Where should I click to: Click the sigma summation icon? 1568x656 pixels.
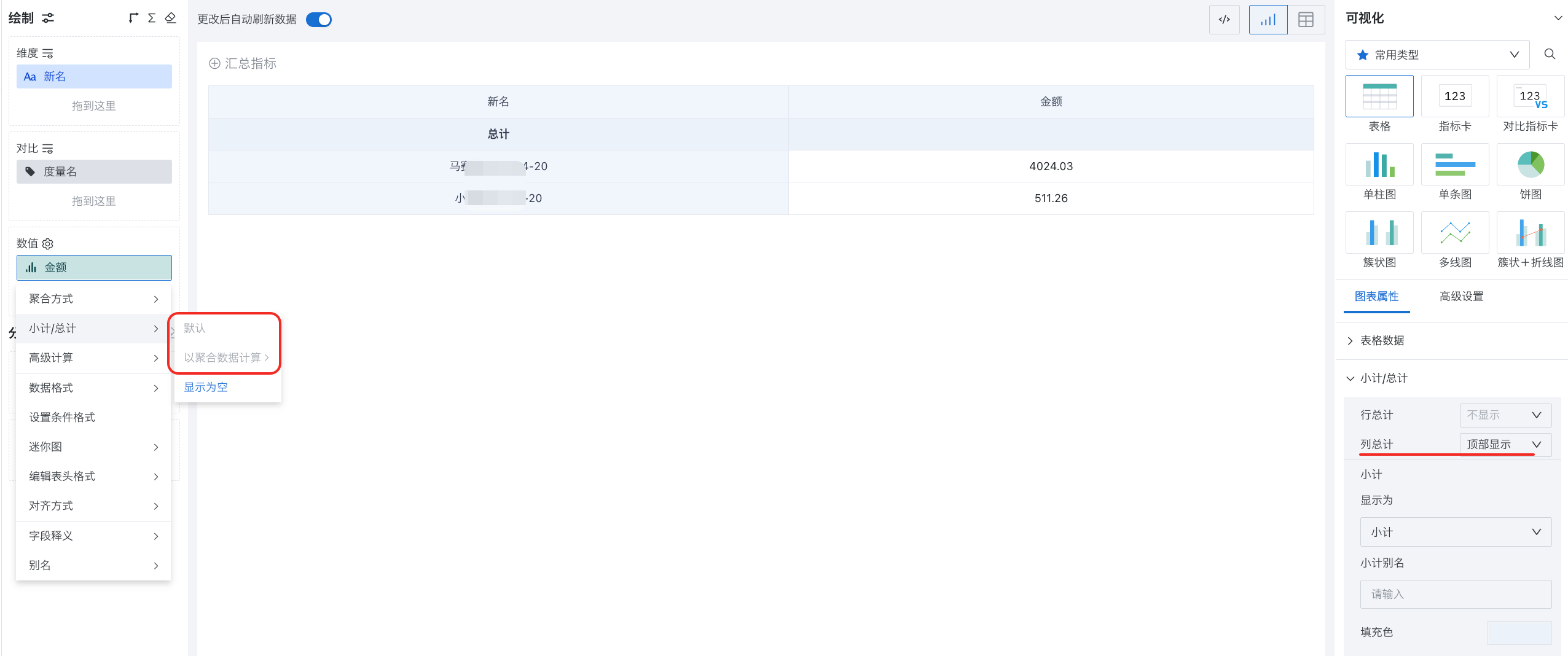pos(152,18)
